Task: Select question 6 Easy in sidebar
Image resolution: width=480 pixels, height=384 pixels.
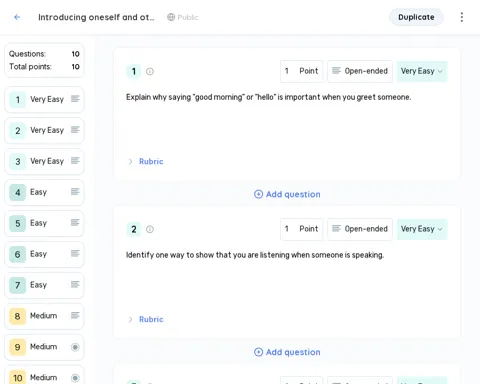Action: 44,254
